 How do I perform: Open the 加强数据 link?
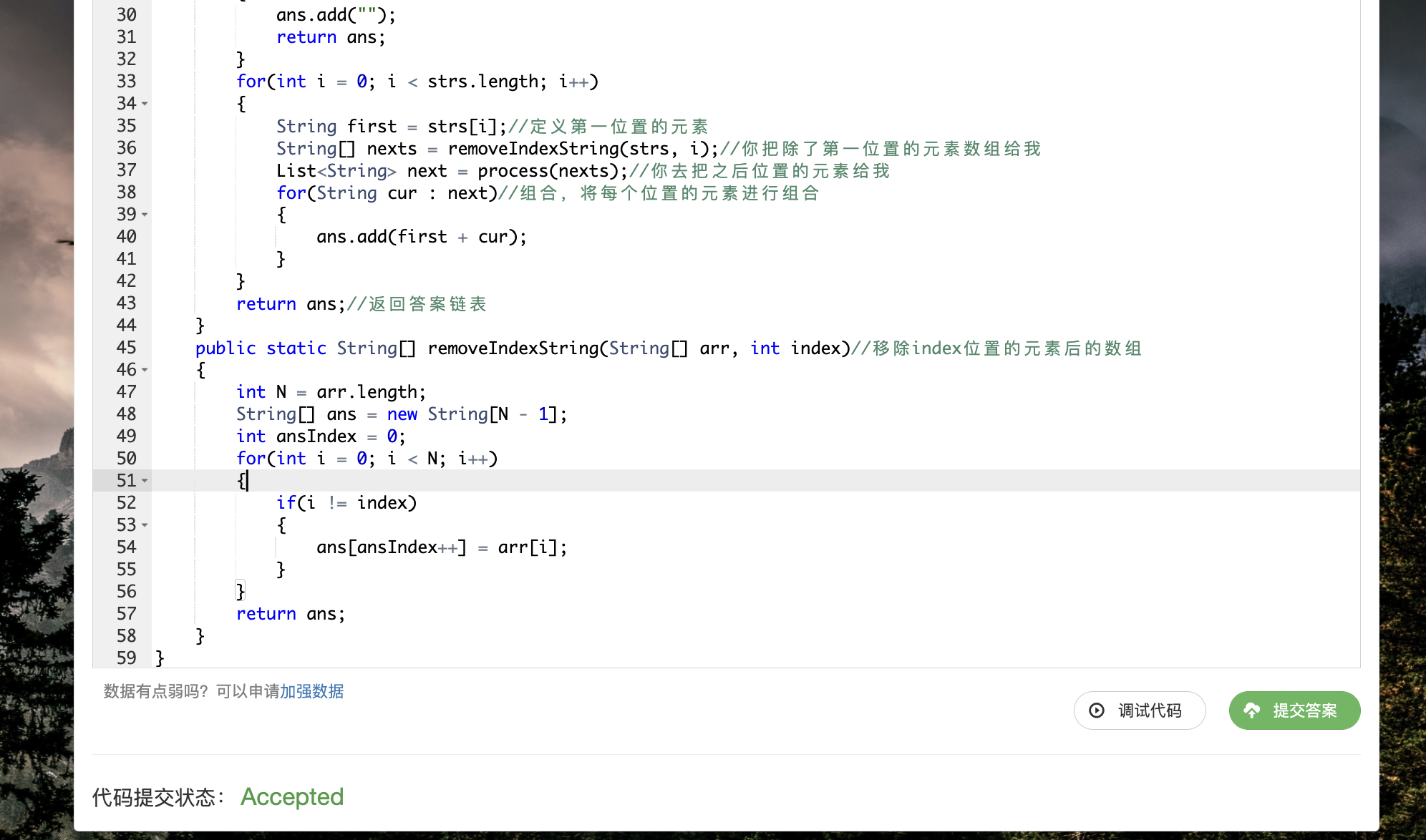point(312,691)
